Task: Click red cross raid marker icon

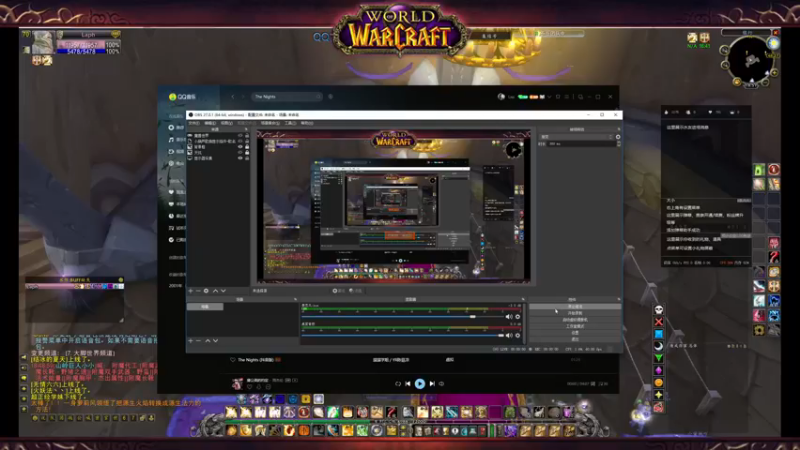Action: [659, 322]
